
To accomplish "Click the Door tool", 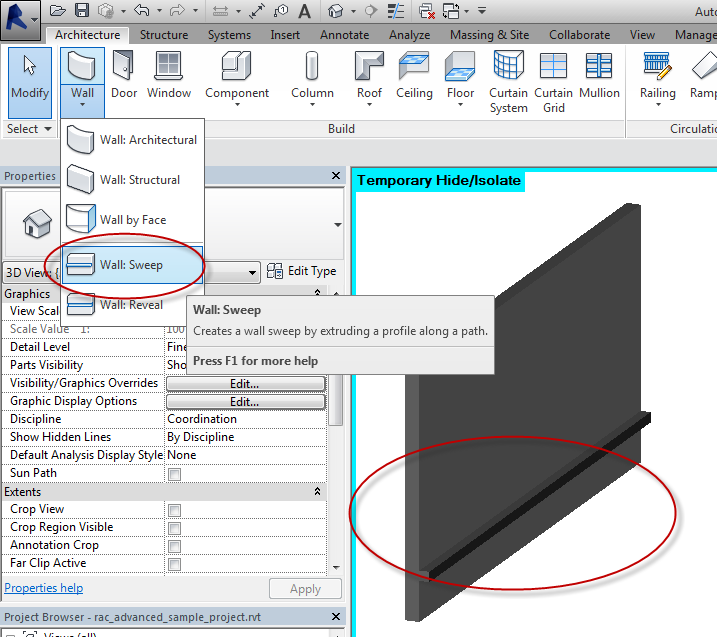I will tap(124, 75).
